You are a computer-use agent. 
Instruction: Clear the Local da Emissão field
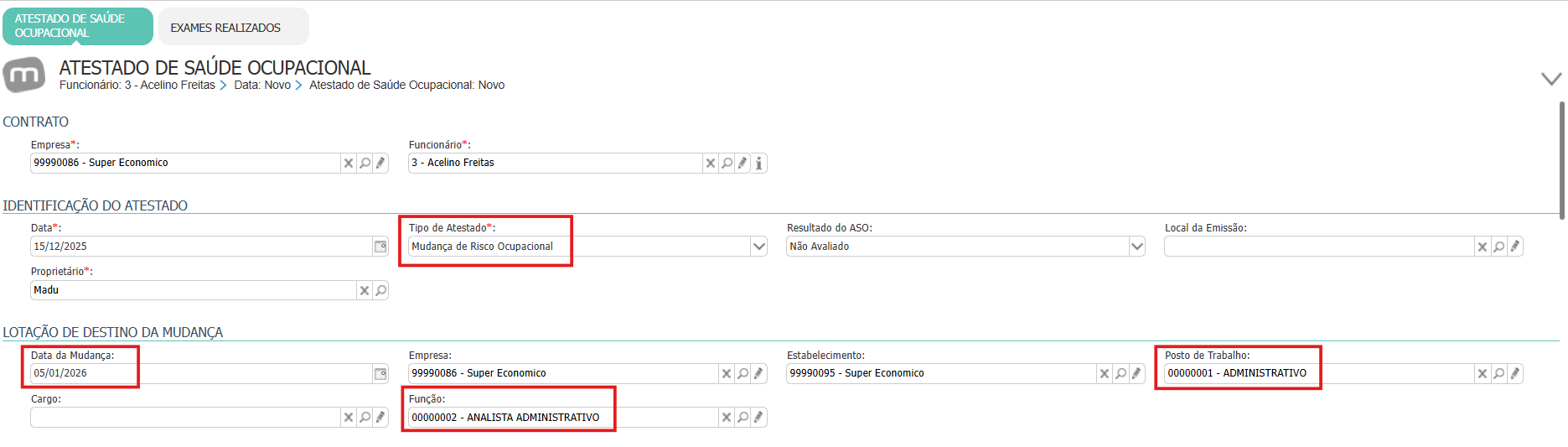click(x=1483, y=247)
